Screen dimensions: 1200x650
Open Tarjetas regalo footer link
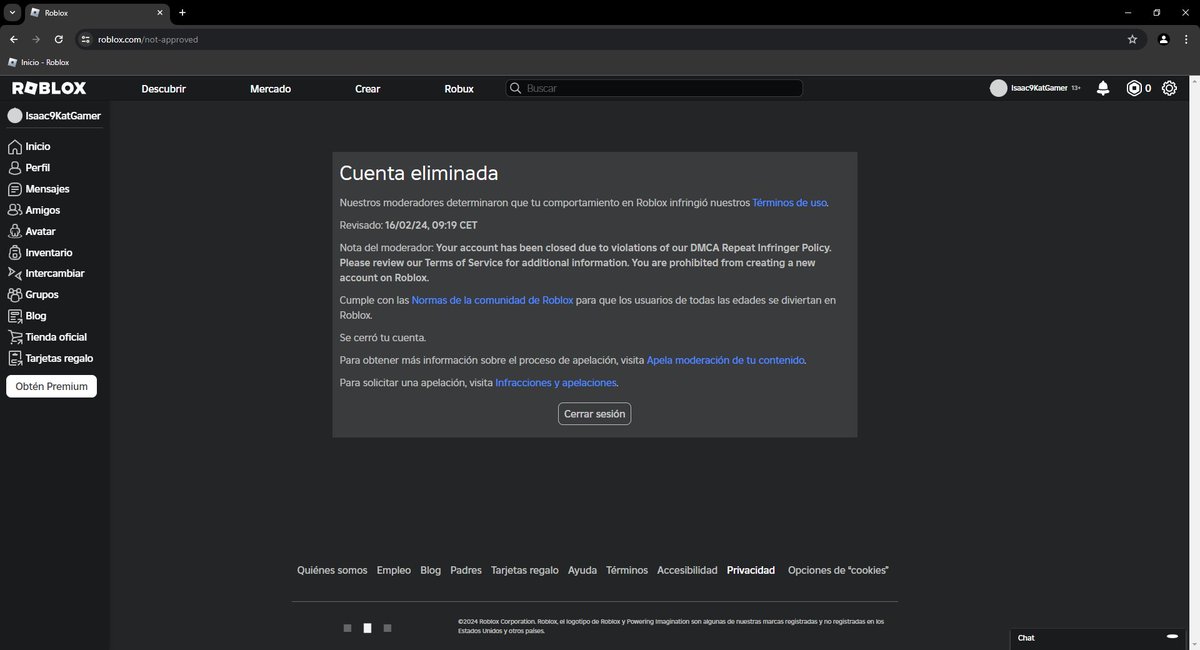[525, 570]
